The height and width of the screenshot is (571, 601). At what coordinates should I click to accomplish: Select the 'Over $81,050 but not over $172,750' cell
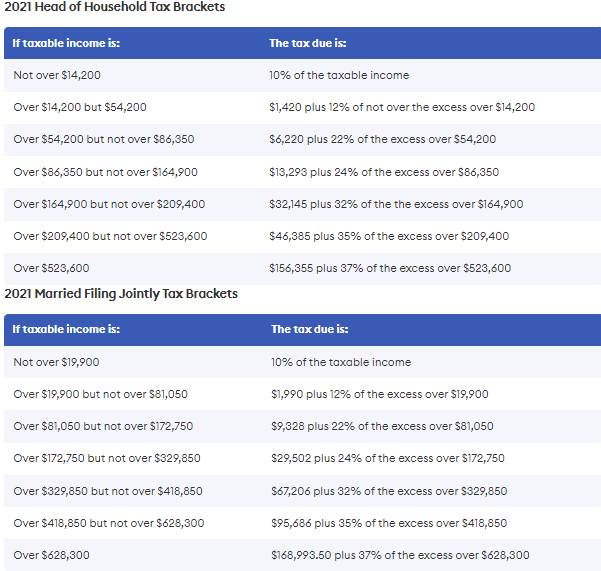coord(103,426)
